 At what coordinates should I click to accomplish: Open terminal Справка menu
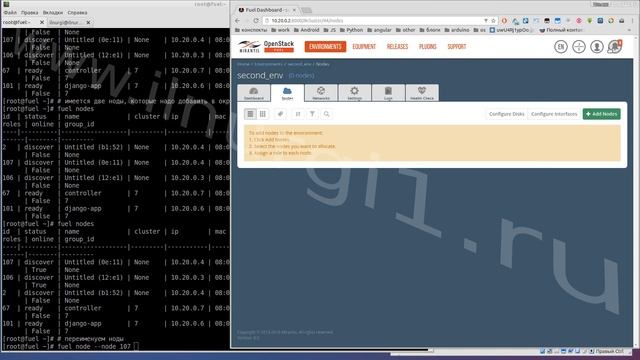click(78, 13)
